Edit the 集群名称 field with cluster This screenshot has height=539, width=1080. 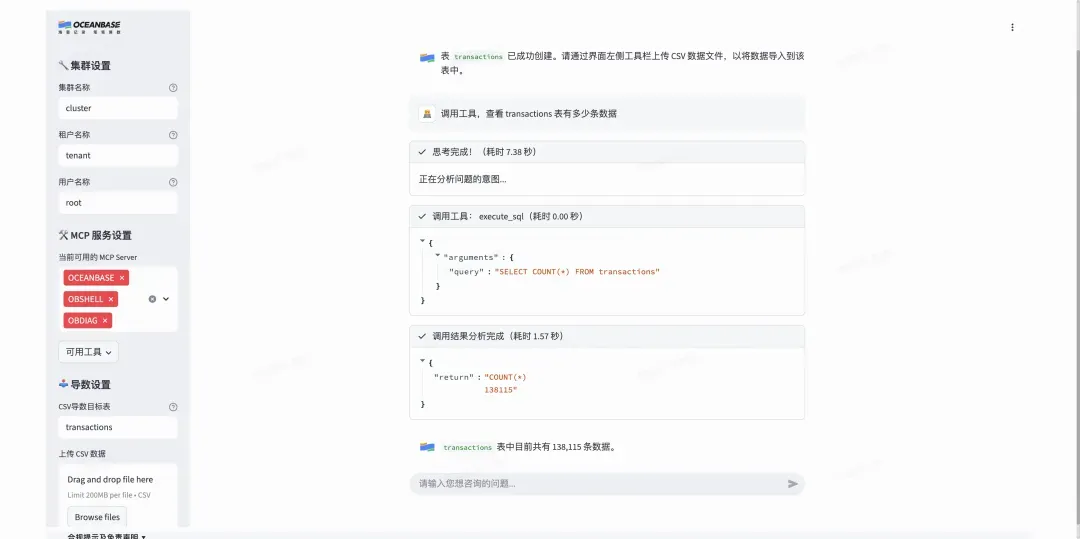click(118, 108)
